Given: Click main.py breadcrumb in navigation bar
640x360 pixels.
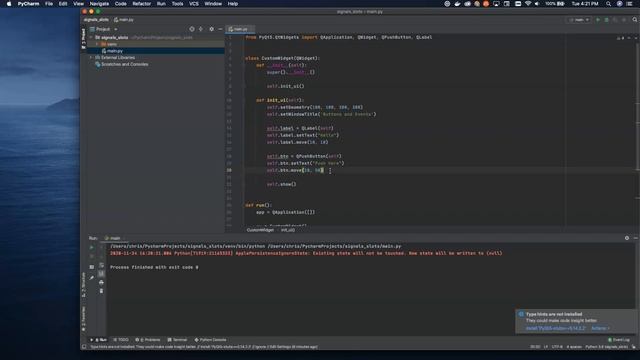Looking at the screenshot, I should point(124,20).
